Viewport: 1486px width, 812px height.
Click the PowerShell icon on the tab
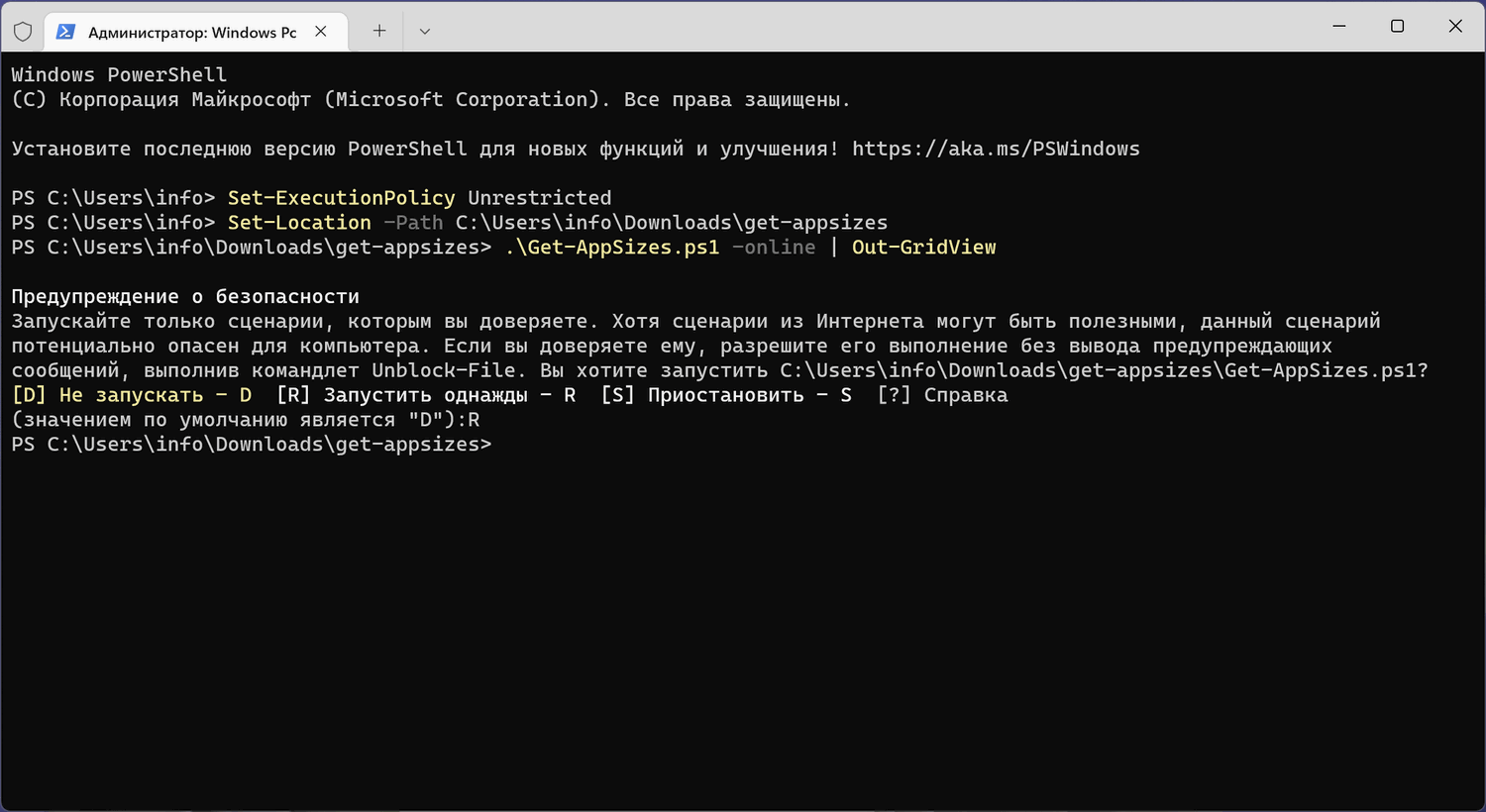click(x=65, y=32)
